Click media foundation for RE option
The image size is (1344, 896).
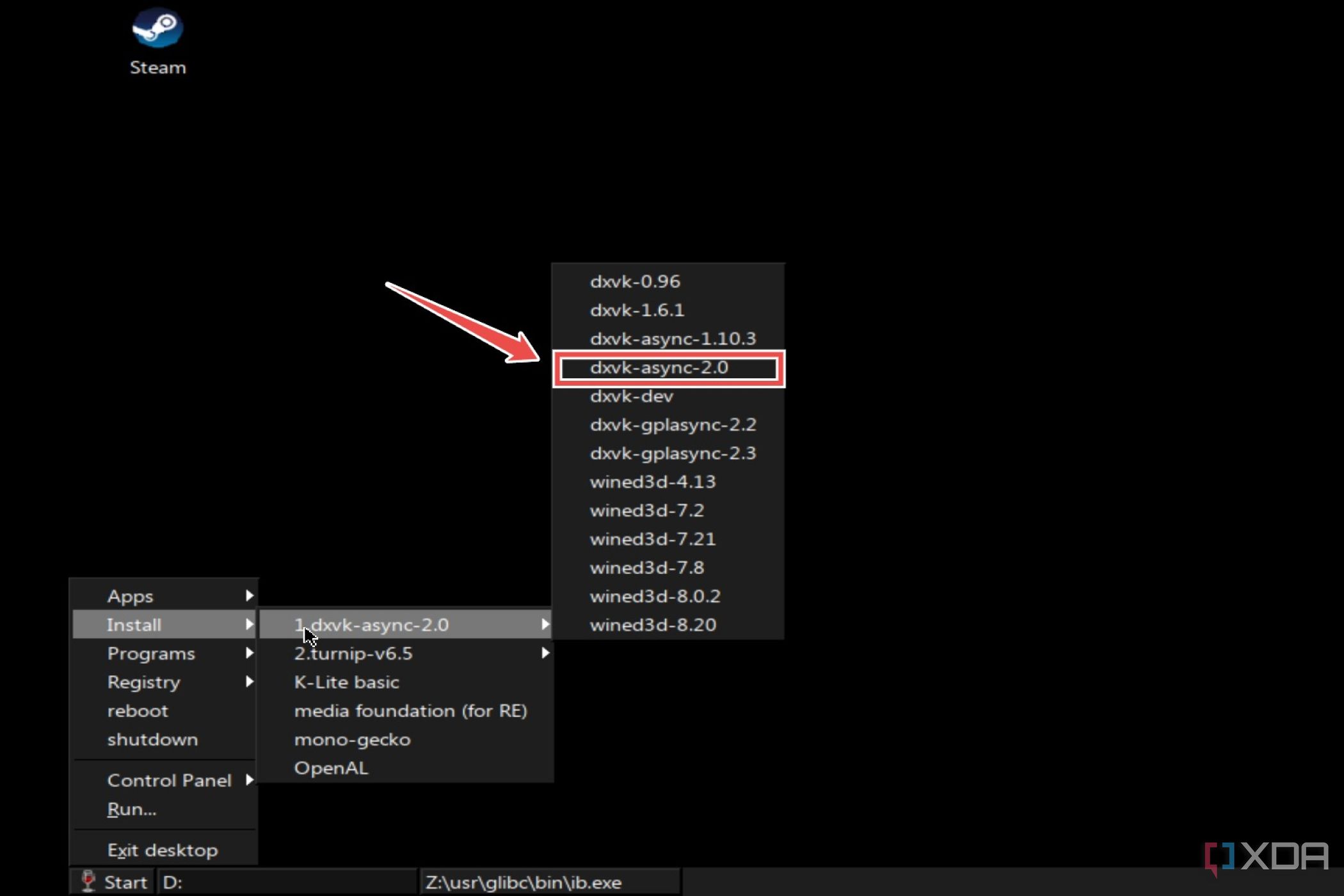410,710
